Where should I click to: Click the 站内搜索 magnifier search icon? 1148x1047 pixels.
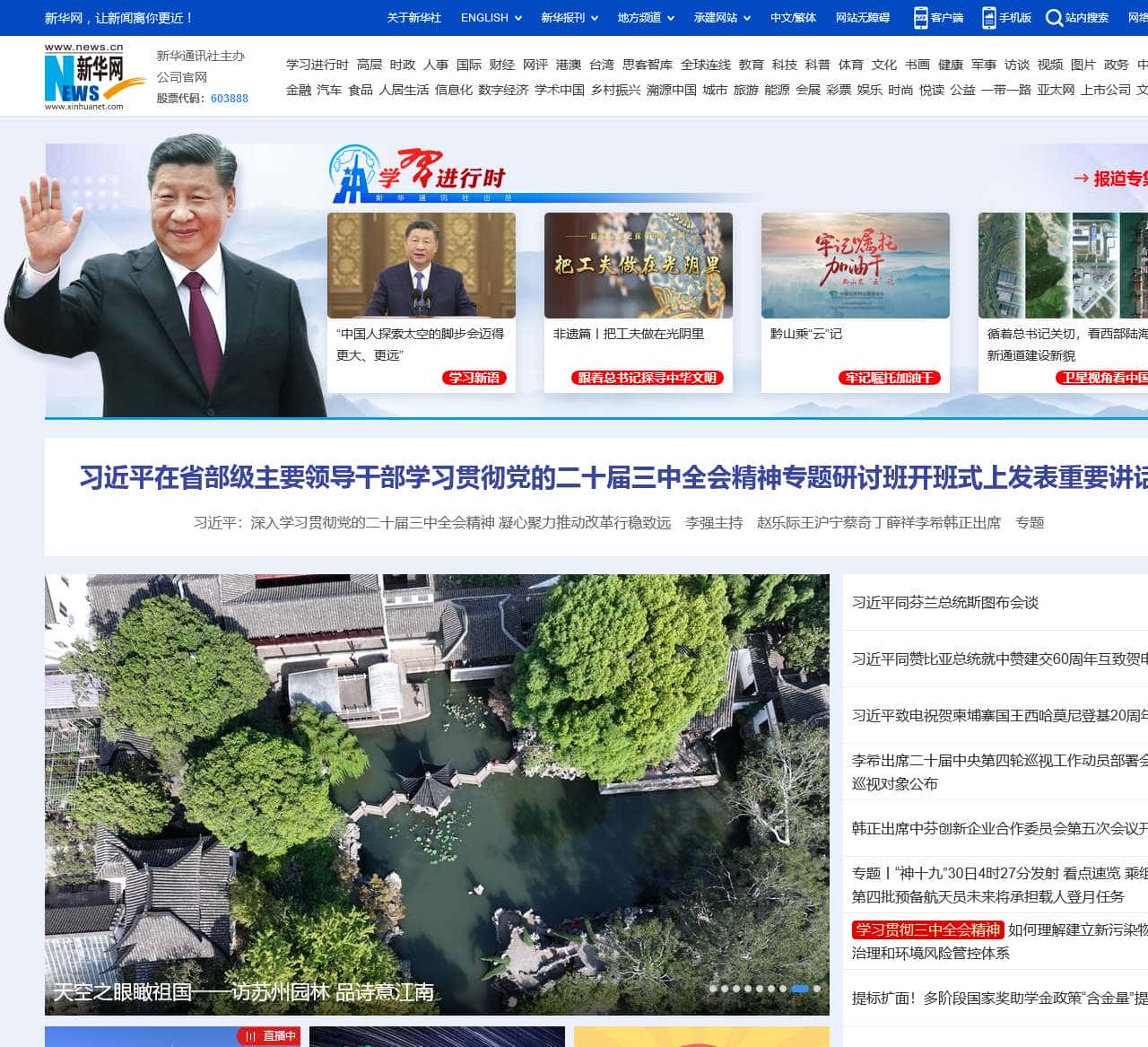[x=1054, y=18]
